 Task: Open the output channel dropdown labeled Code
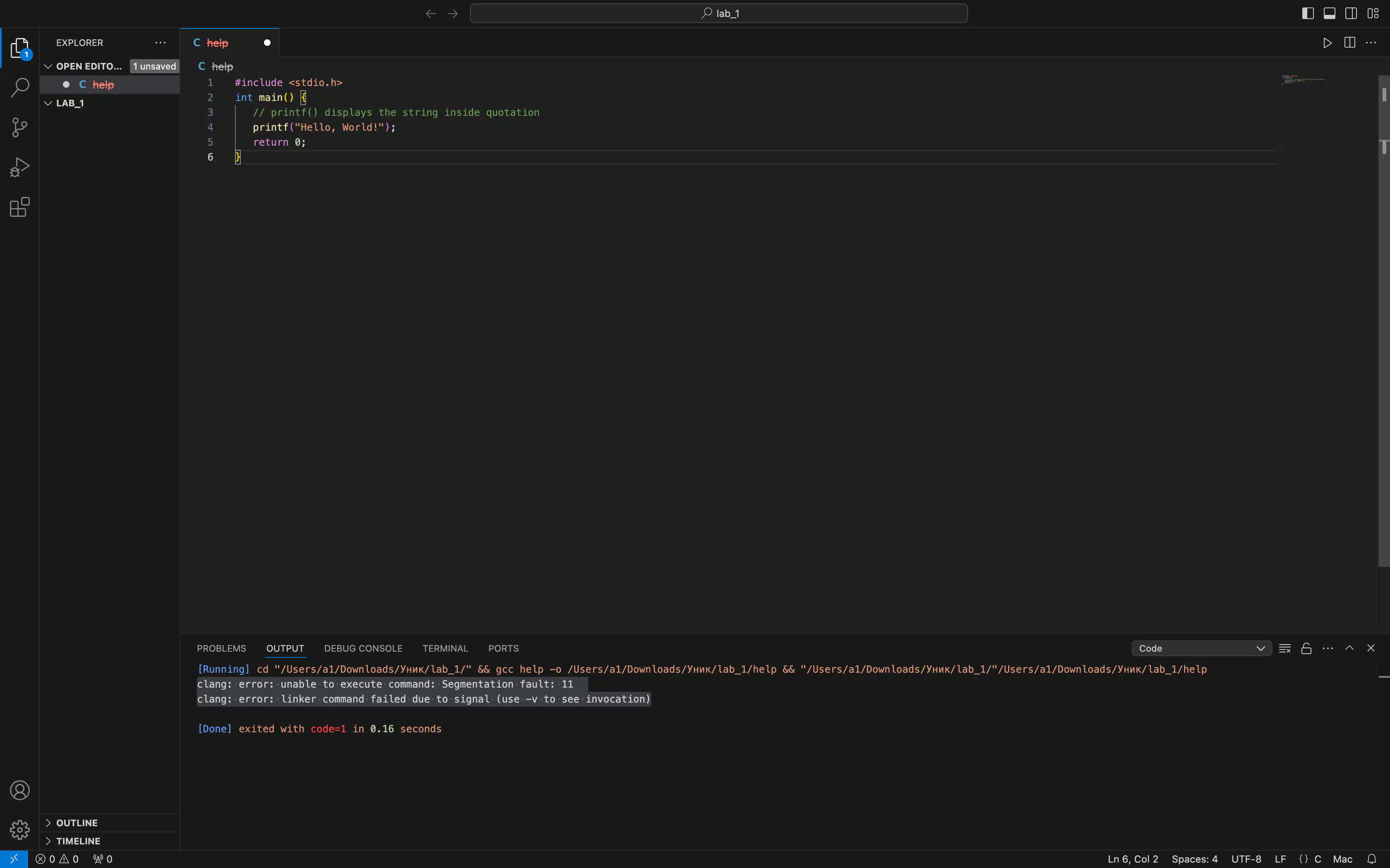(1201, 648)
